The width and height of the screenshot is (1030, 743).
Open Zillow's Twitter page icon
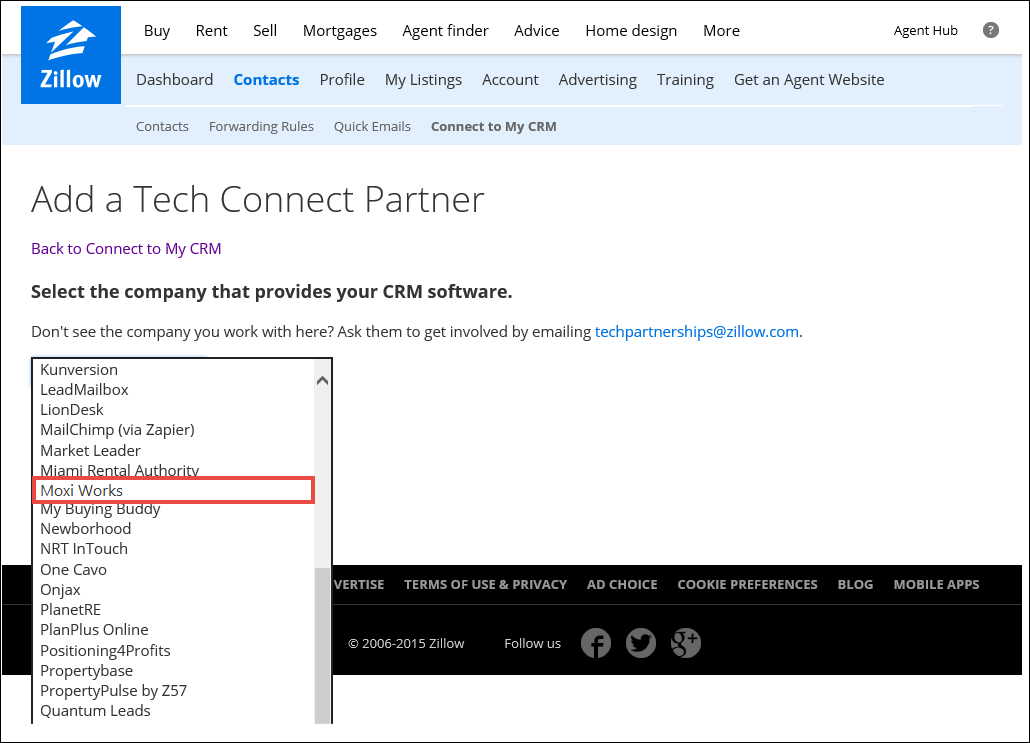(x=640, y=643)
